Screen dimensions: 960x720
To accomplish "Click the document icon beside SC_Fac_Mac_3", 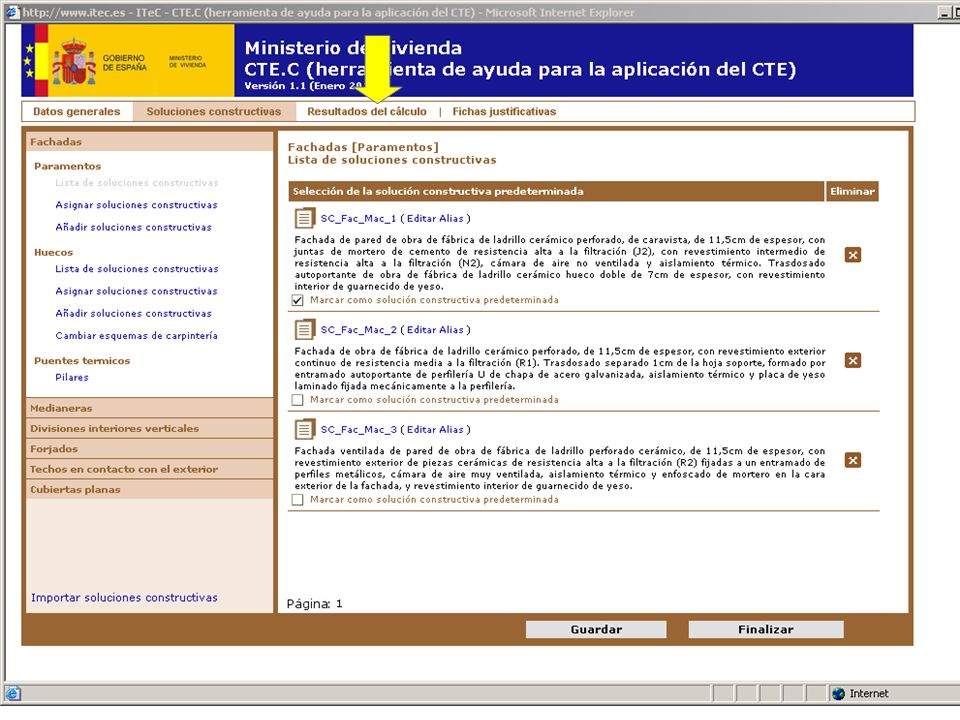I will tap(304, 429).
